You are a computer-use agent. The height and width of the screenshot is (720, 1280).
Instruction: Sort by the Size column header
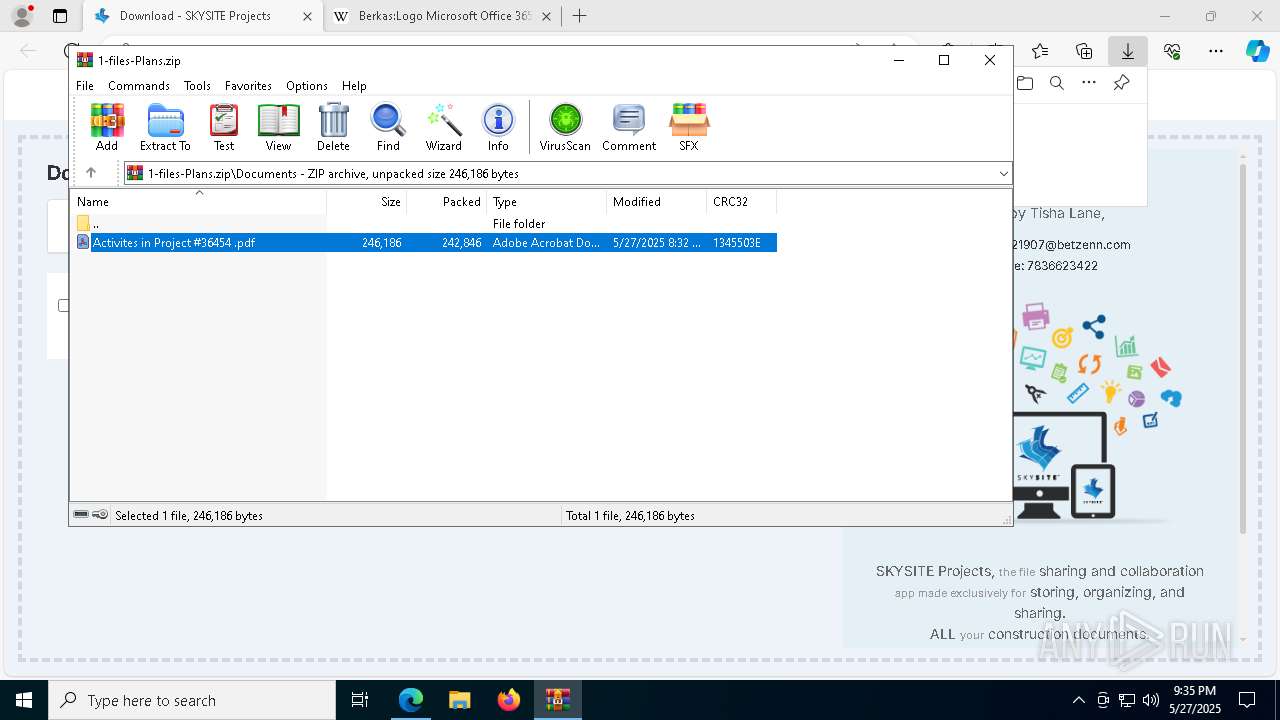pos(367,202)
